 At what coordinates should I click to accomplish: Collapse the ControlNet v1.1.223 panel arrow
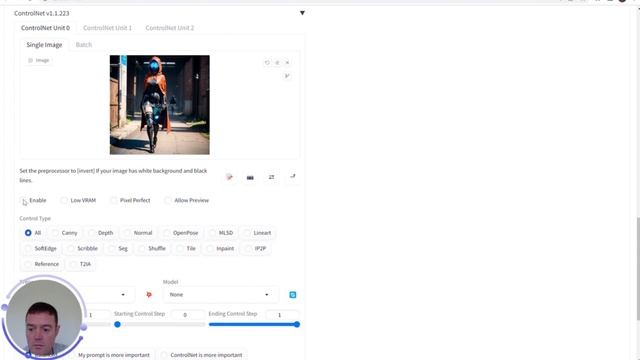click(302, 13)
